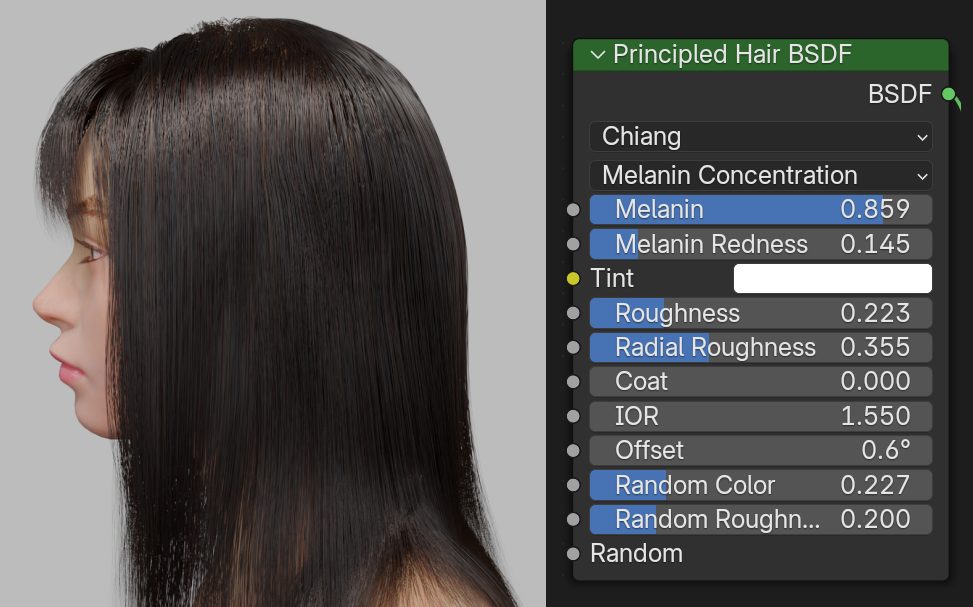
Task: Click the Principled Hair BSDF node title
Action: (x=732, y=54)
